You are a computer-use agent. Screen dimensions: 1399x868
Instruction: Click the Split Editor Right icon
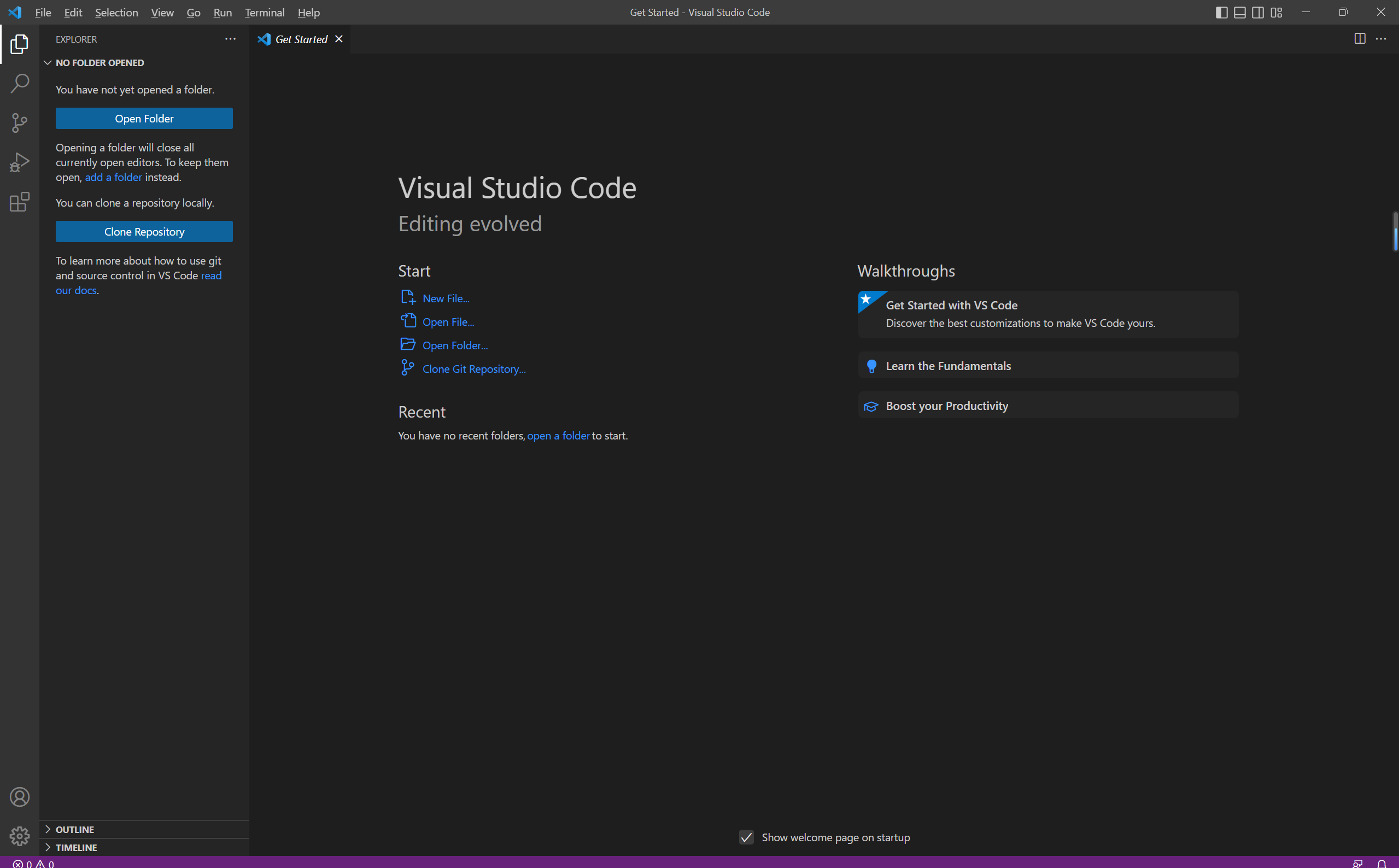1360,39
